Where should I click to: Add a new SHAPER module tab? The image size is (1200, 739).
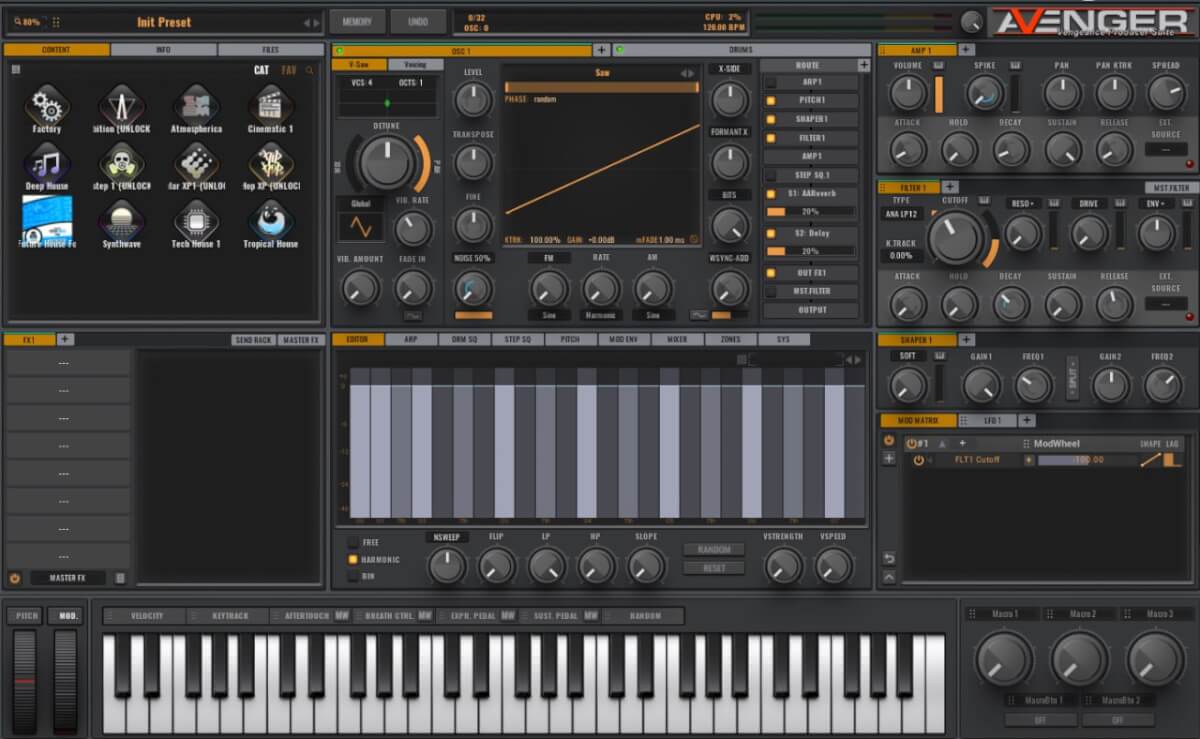(x=965, y=340)
